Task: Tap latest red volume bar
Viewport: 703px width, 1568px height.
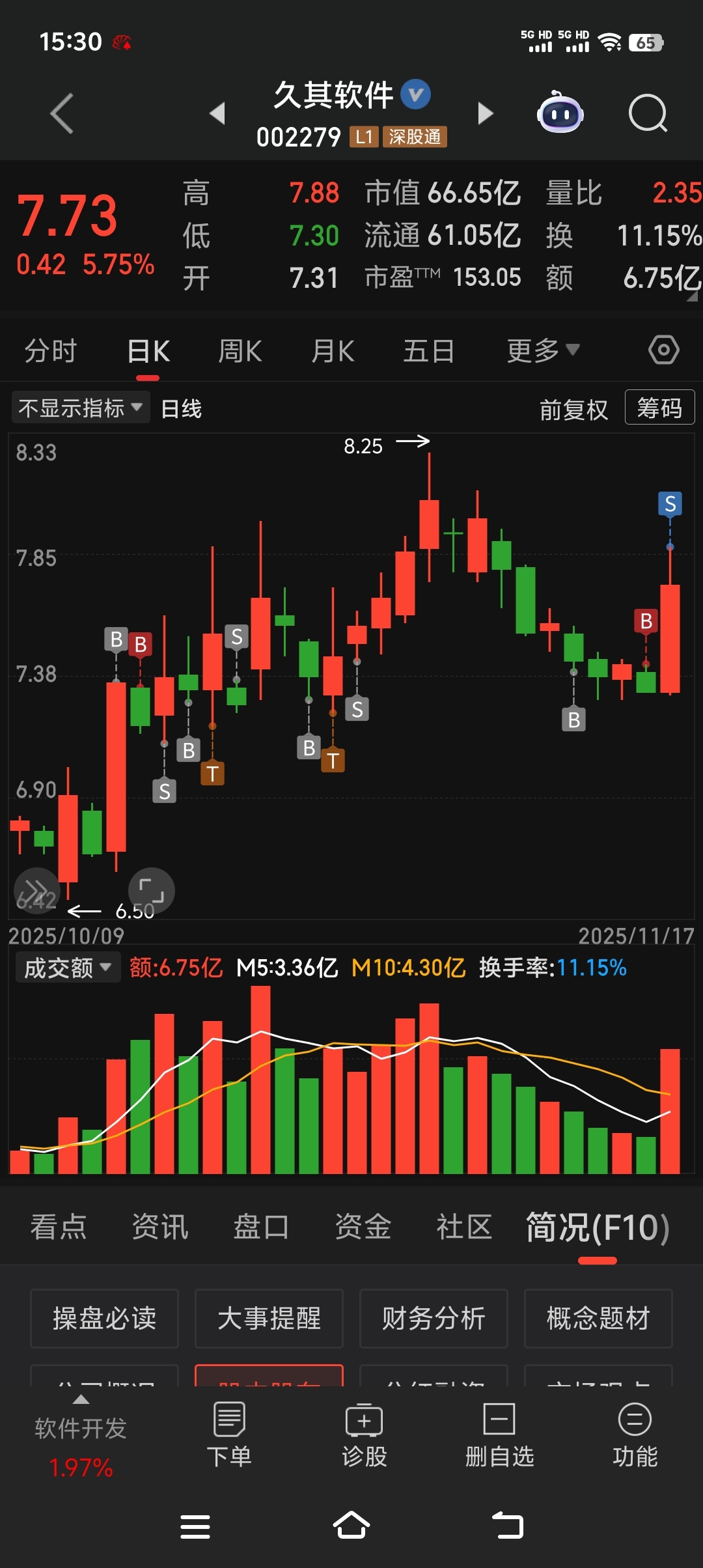Action: point(670,1111)
